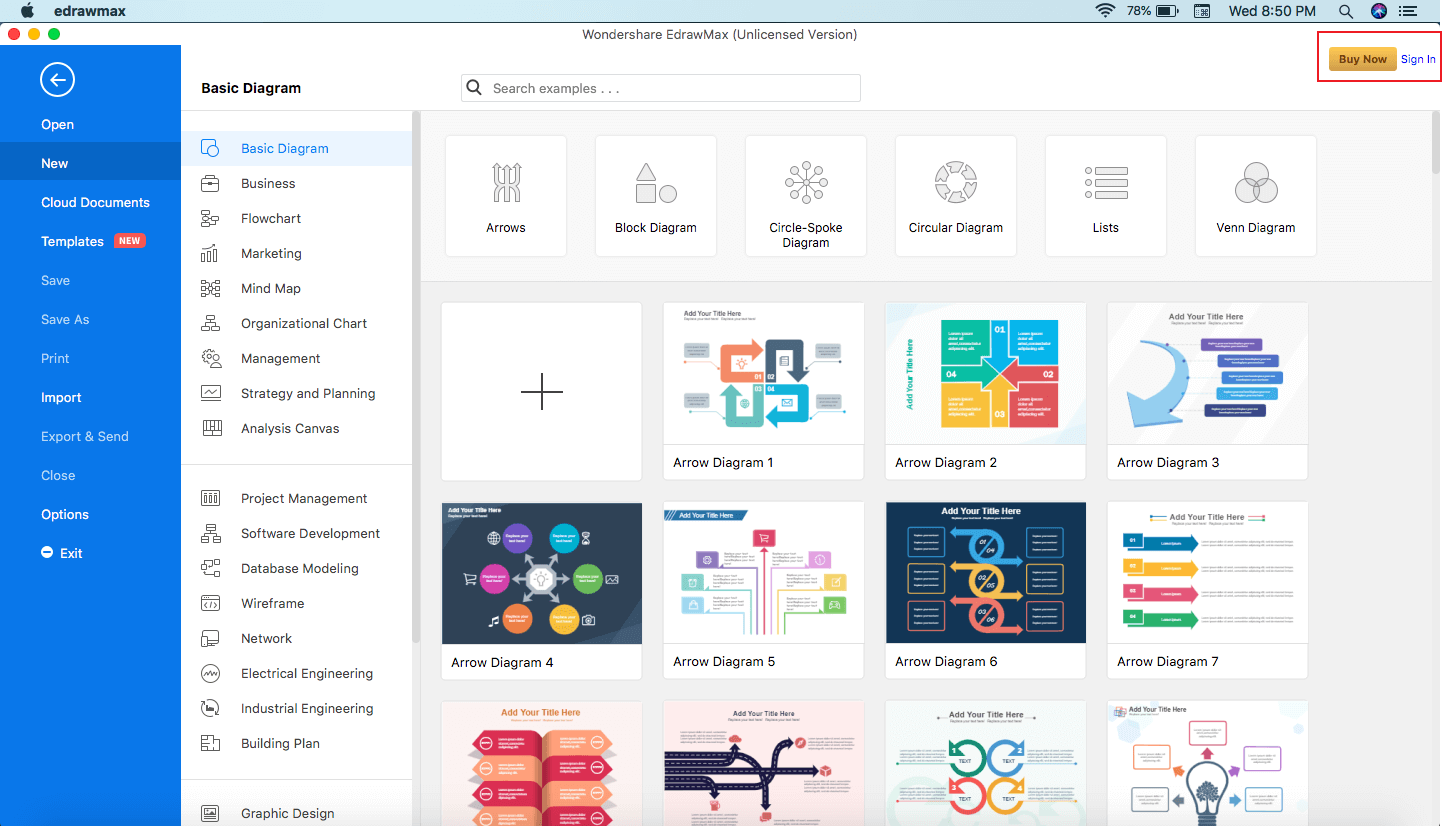Screen dimensions: 1448x826
Task: Open the Apple menu
Action: (x=27, y=11)
